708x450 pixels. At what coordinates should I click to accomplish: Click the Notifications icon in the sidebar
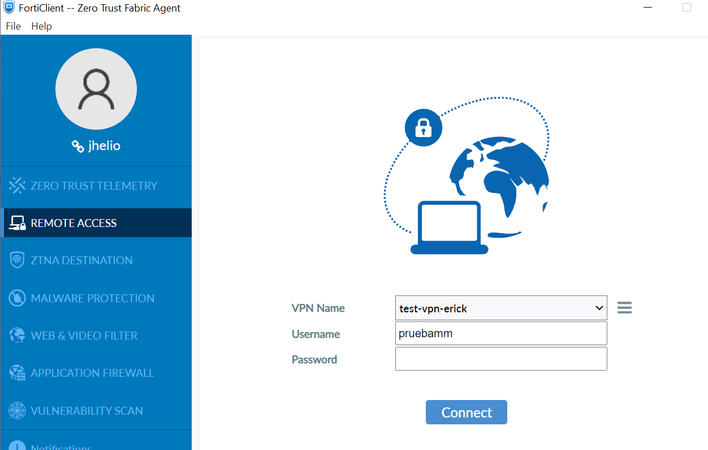tap(17, 445)
